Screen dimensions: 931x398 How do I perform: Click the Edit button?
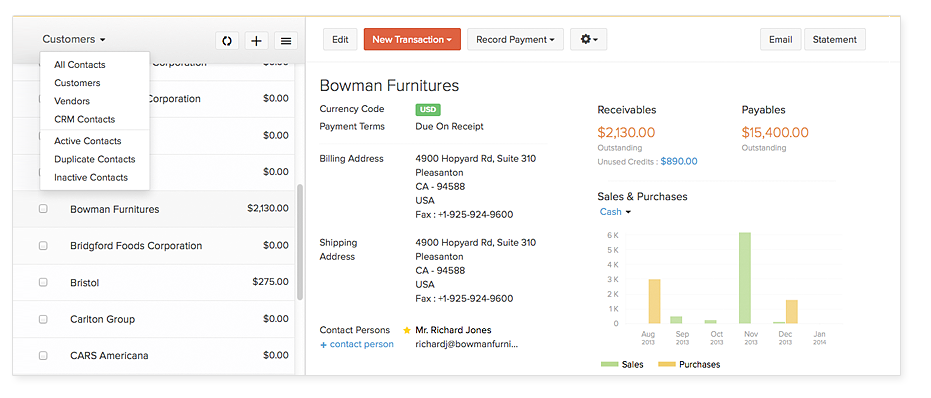click(340, 39)
